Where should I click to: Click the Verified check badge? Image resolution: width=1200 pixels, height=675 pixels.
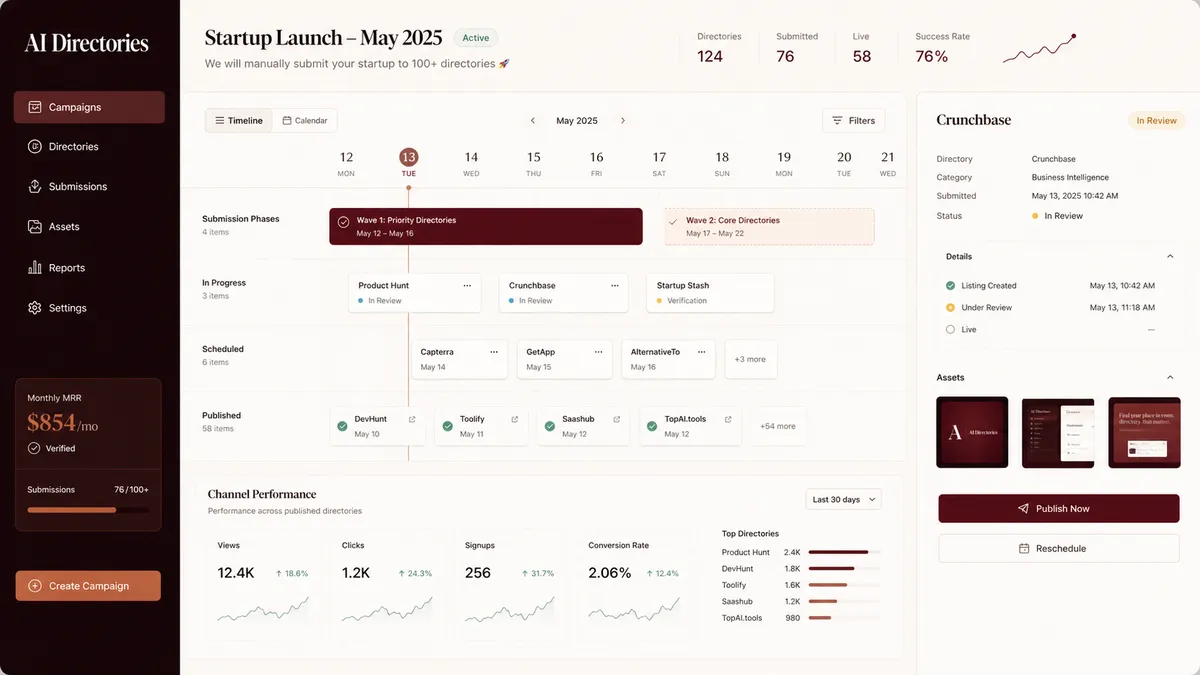(x=34, y=448)
